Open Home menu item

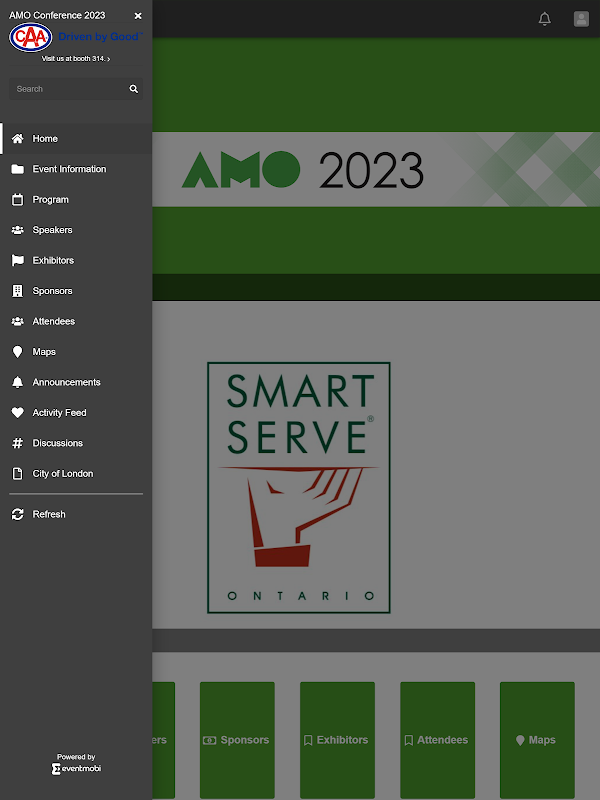(x=76, y=139)
